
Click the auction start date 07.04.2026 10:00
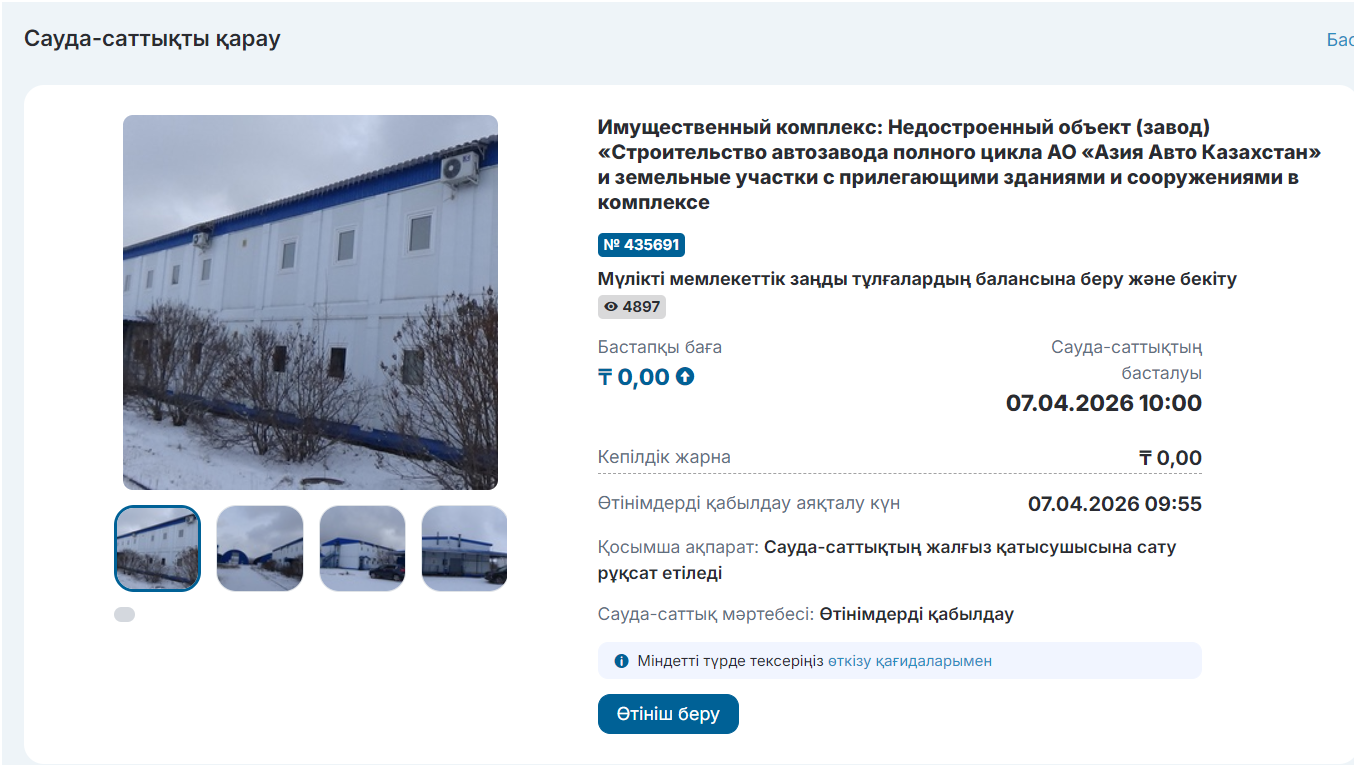tap(1104, 403)
